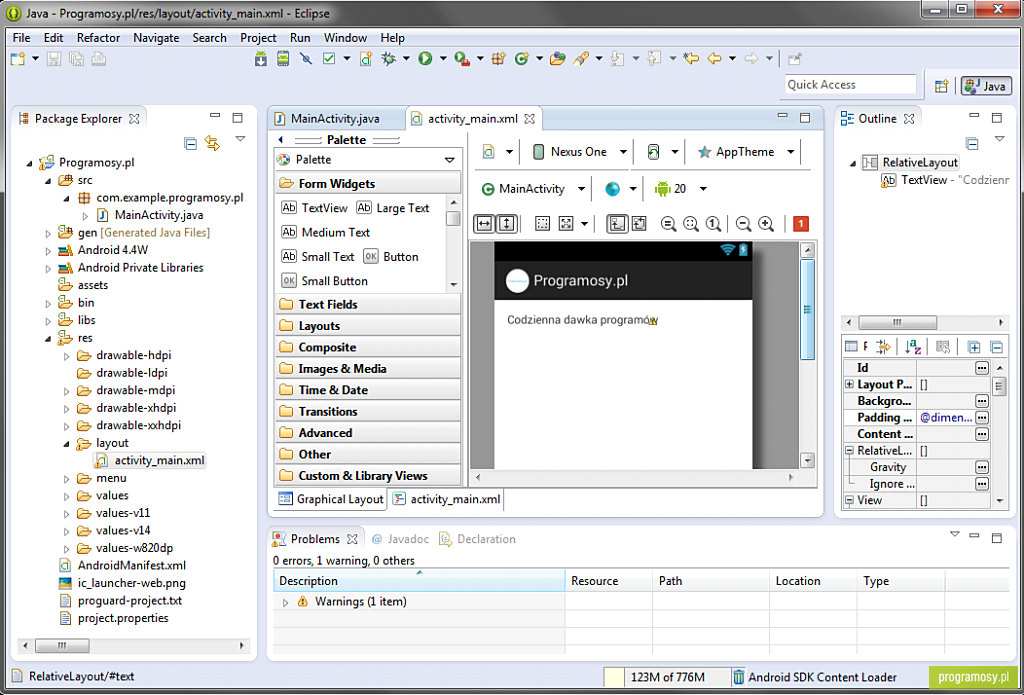Open the Refactor menu

99,38
